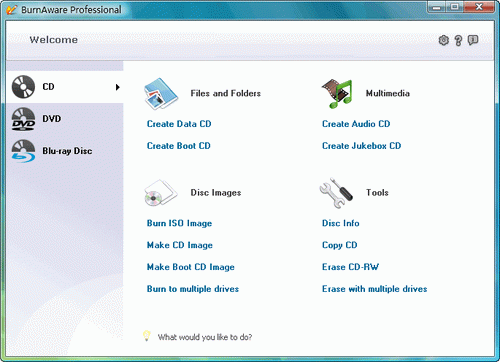Open Create Boot CD

point(179,146)
